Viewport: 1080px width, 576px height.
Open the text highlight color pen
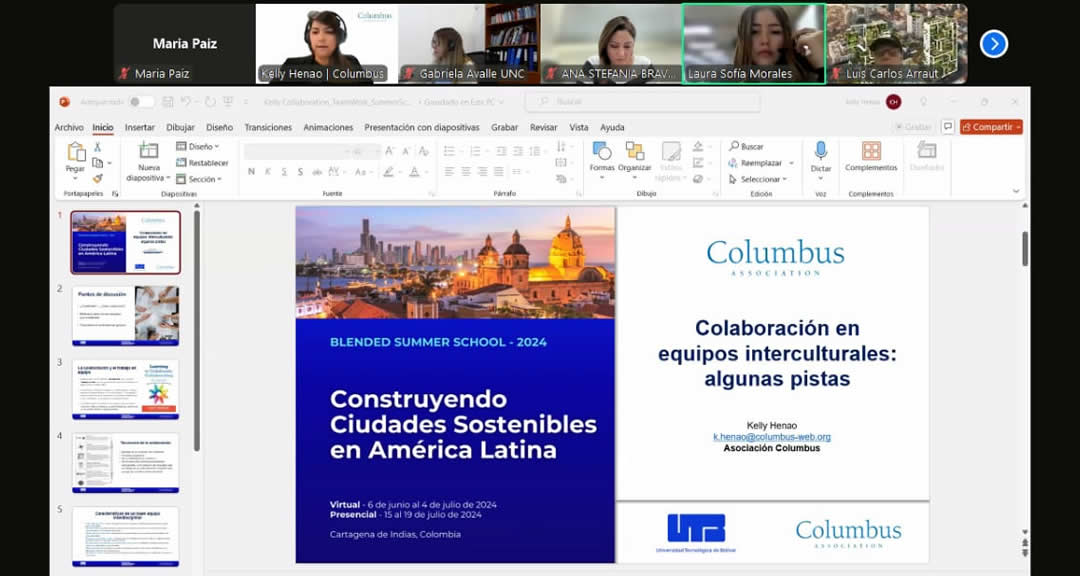point(390,172)
